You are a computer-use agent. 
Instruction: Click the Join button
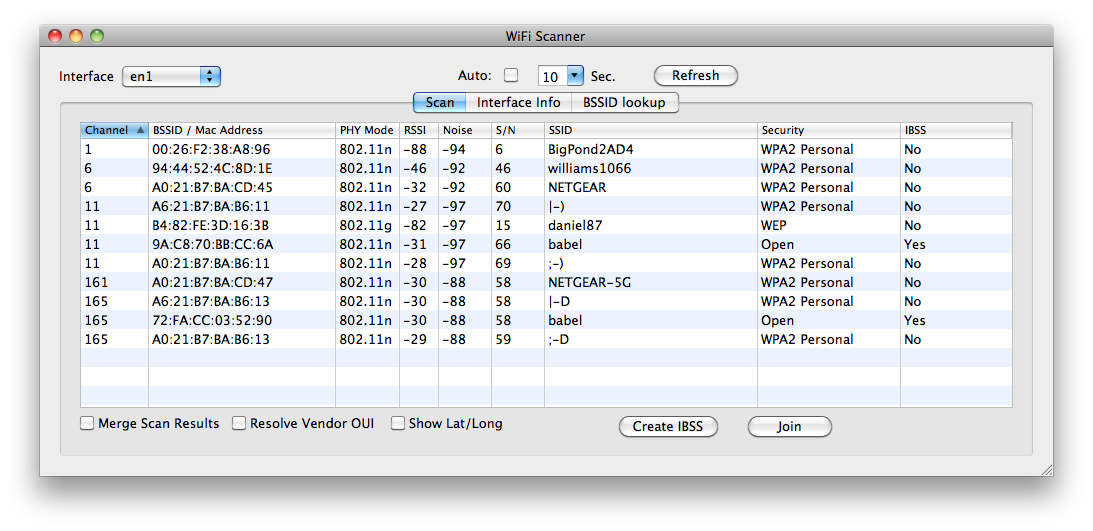[x=789, y=426]
